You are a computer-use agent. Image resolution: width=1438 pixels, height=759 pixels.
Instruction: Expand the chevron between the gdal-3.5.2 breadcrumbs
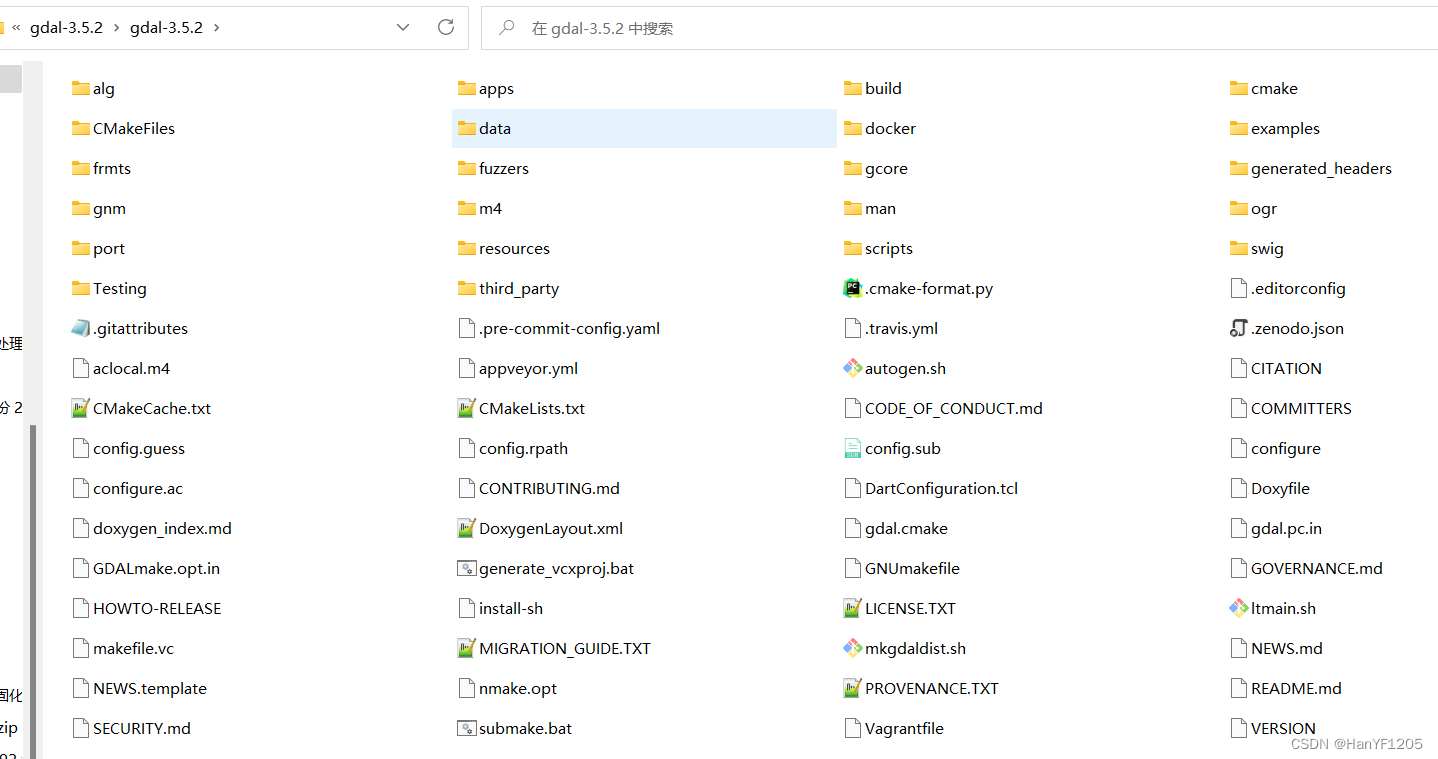point(116,28)
